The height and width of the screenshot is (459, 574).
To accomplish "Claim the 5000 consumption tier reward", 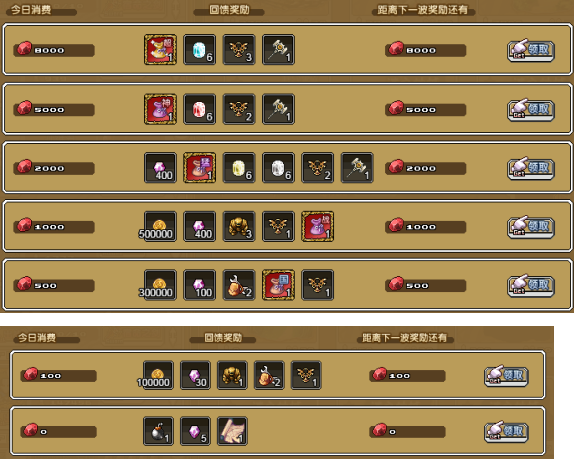I will (531, 109).
